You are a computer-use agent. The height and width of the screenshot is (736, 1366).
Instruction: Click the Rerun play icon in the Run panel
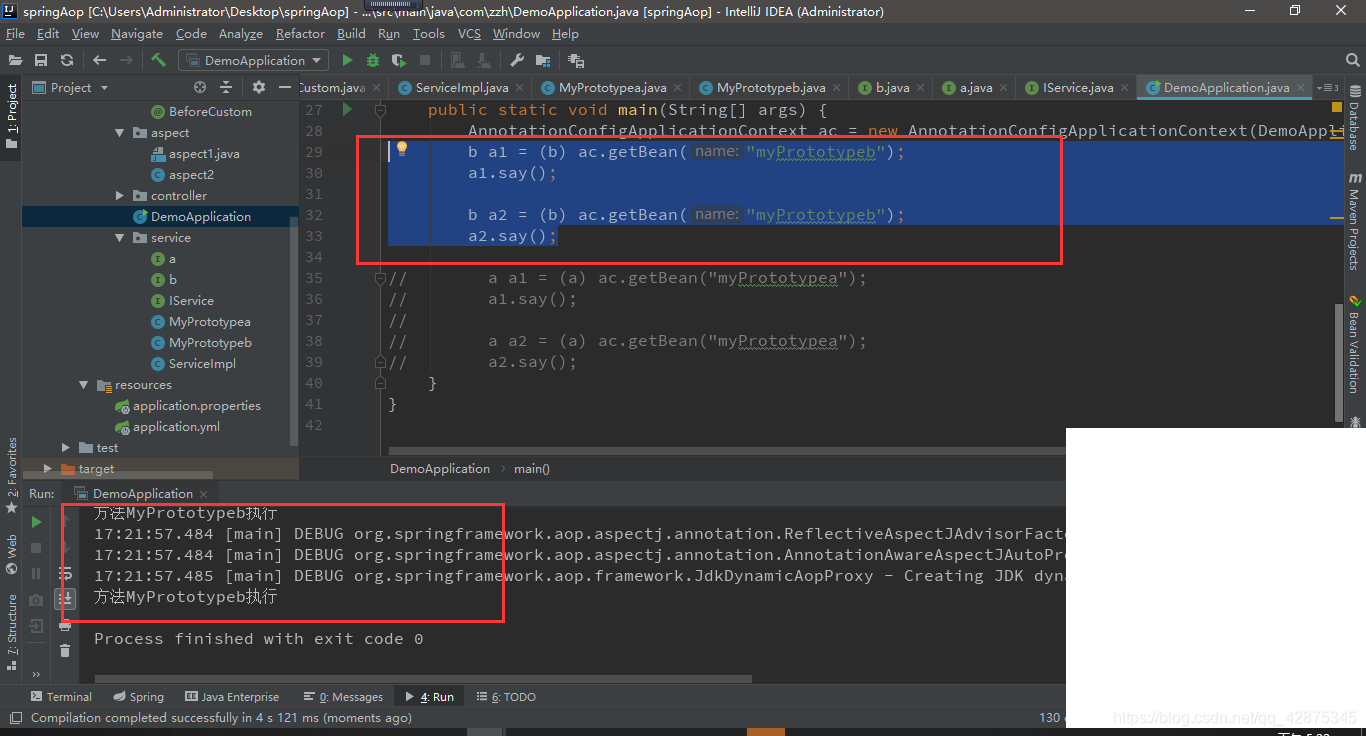point(36,522)
